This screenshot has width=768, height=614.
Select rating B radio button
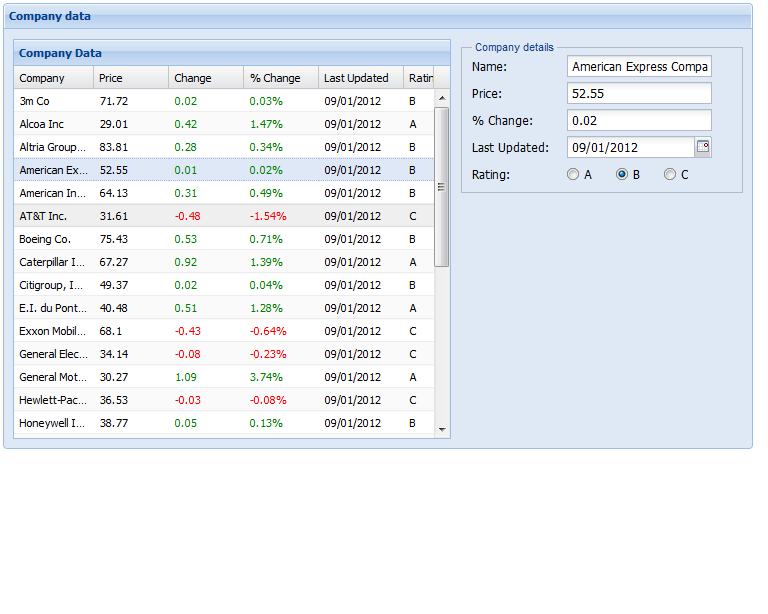tap(622, 174)
